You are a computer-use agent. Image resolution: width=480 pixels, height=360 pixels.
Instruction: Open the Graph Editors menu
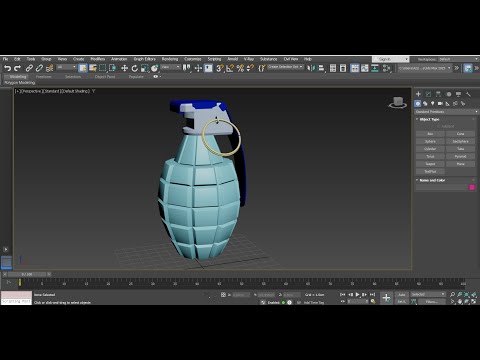coord(145,59)
